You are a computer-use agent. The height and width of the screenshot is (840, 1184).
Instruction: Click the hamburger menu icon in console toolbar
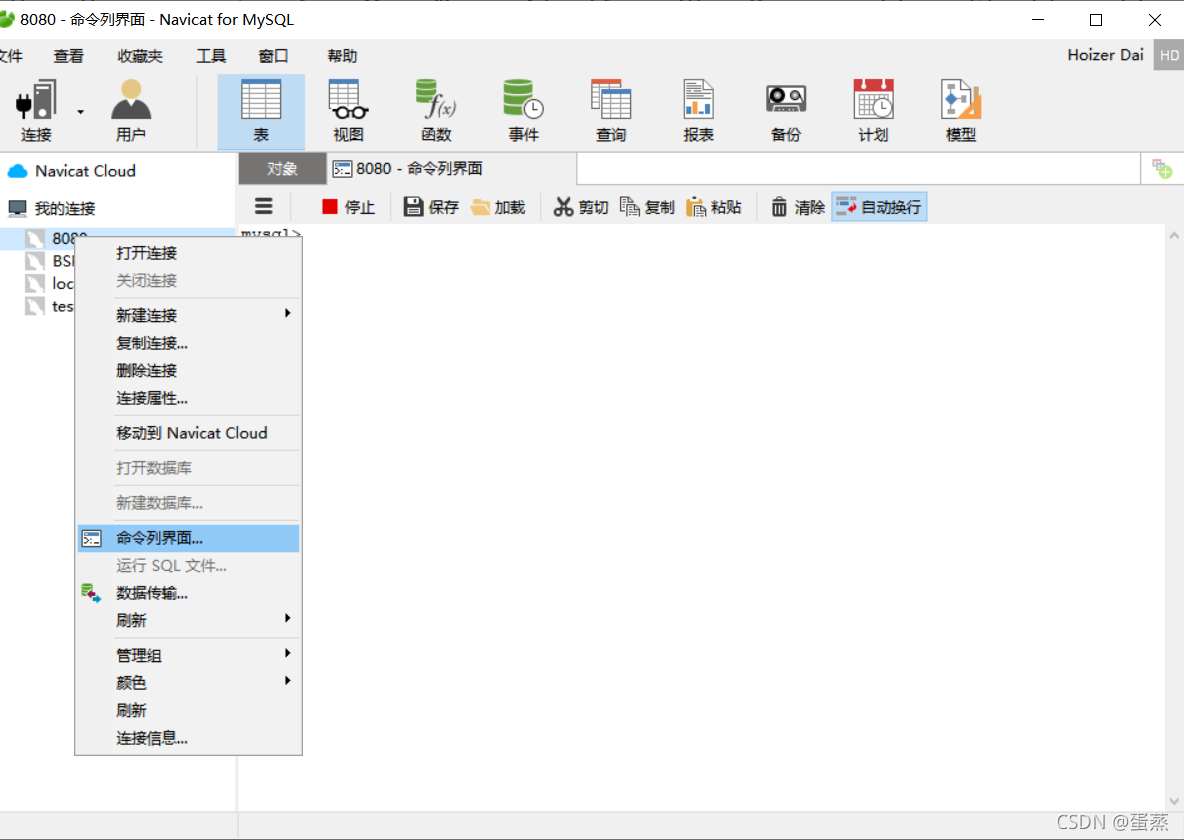point(264,206)
